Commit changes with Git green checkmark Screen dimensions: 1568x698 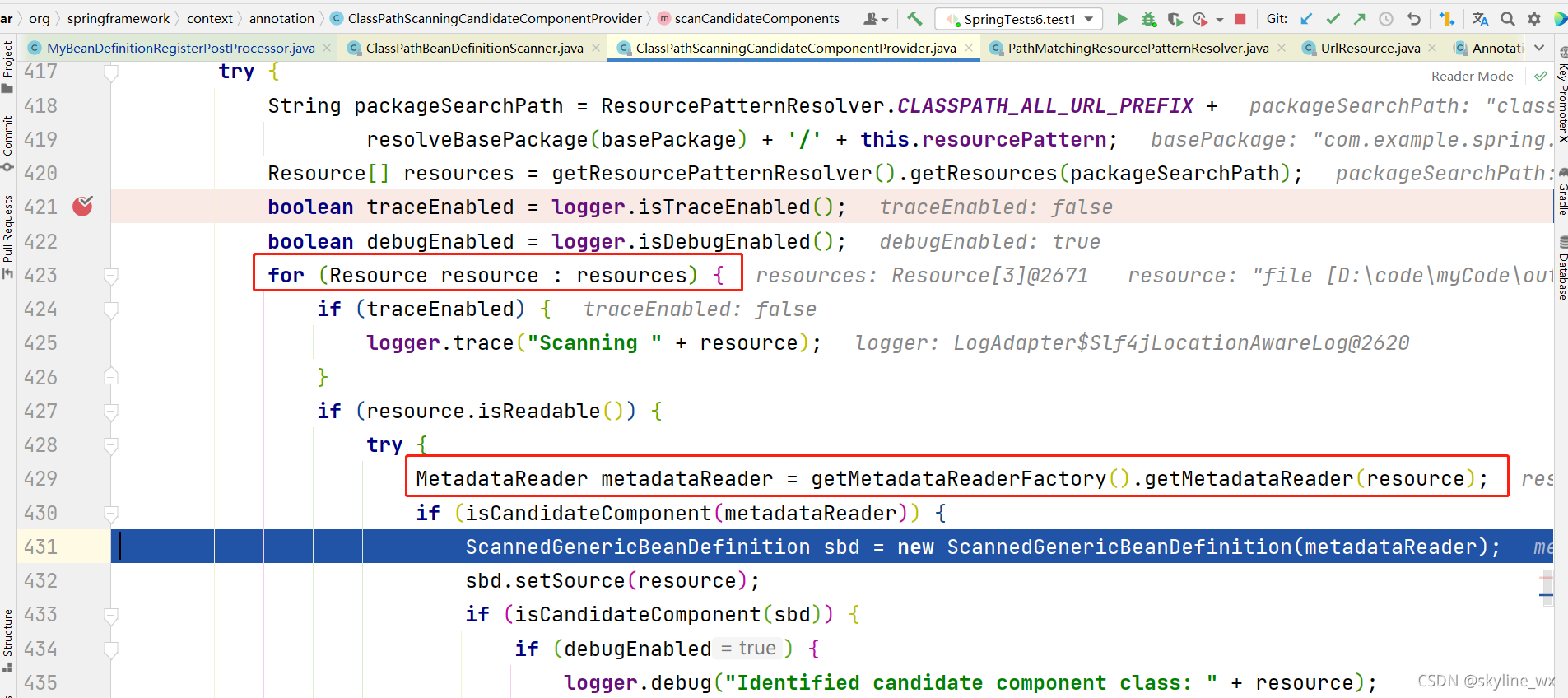click(1333, 18)
